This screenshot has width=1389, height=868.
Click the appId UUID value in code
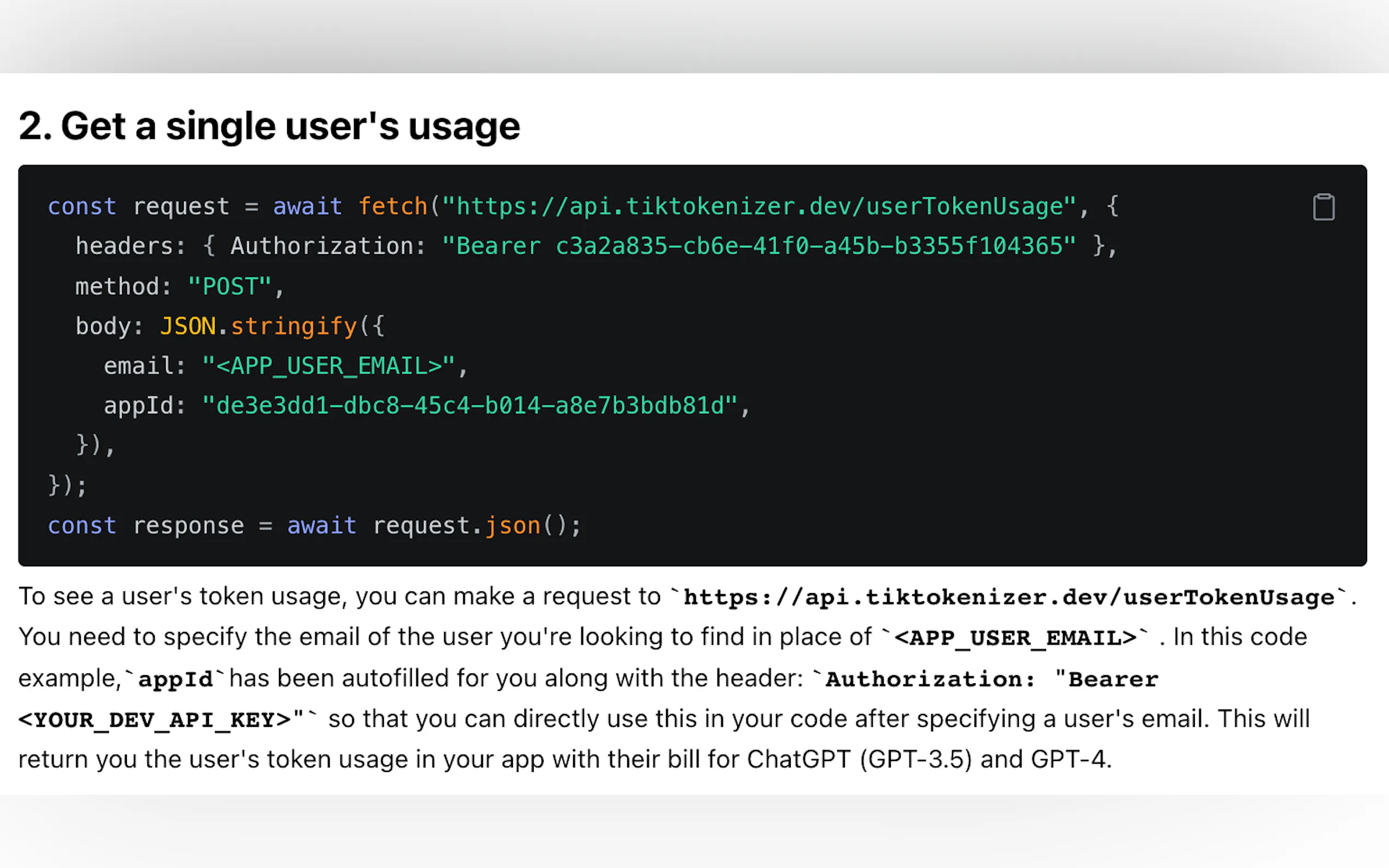(x=470, y=406)
